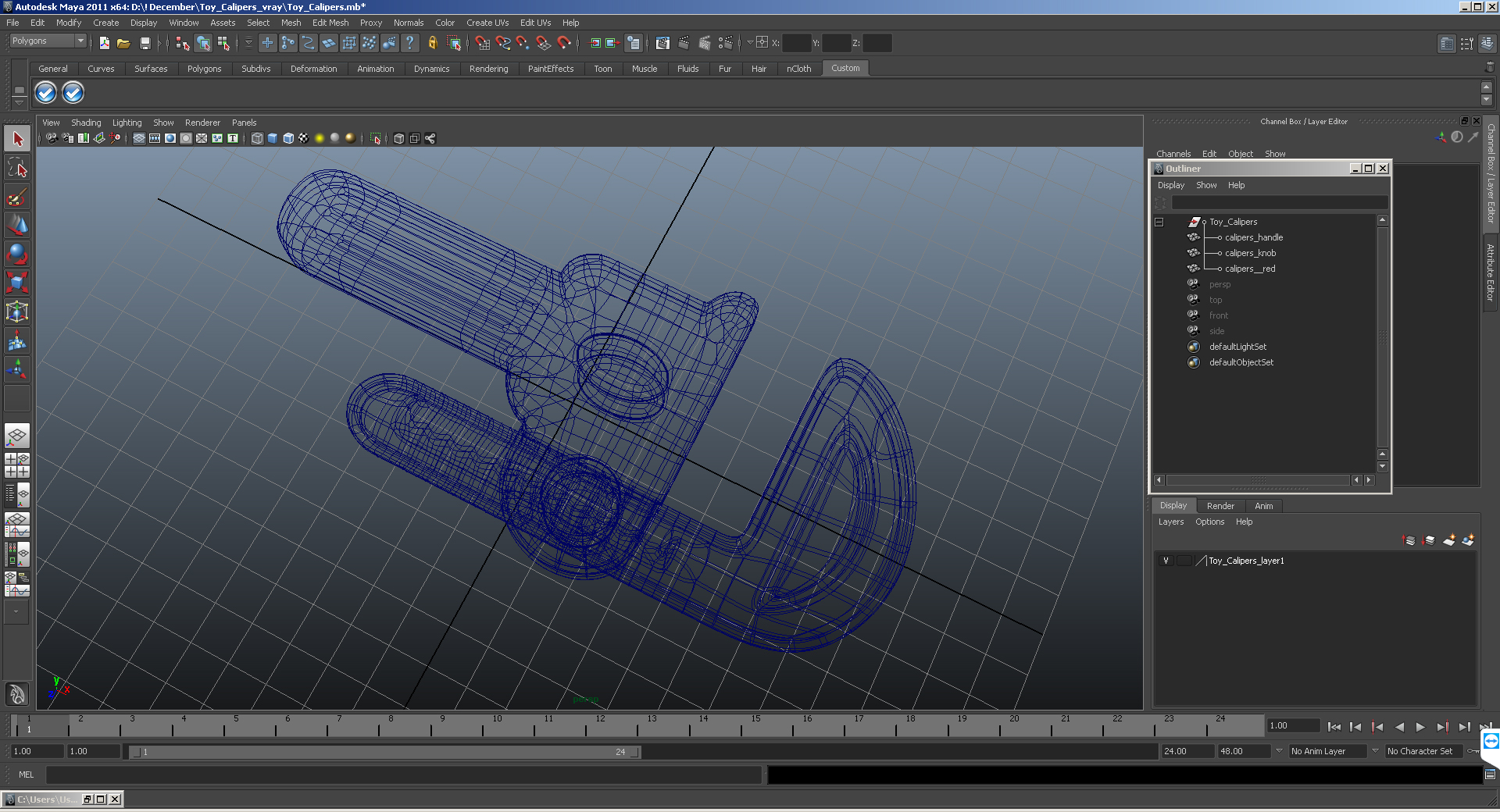
Task: Play the animation forwards
Action: pyautogui.click(x=1420, y=727)
